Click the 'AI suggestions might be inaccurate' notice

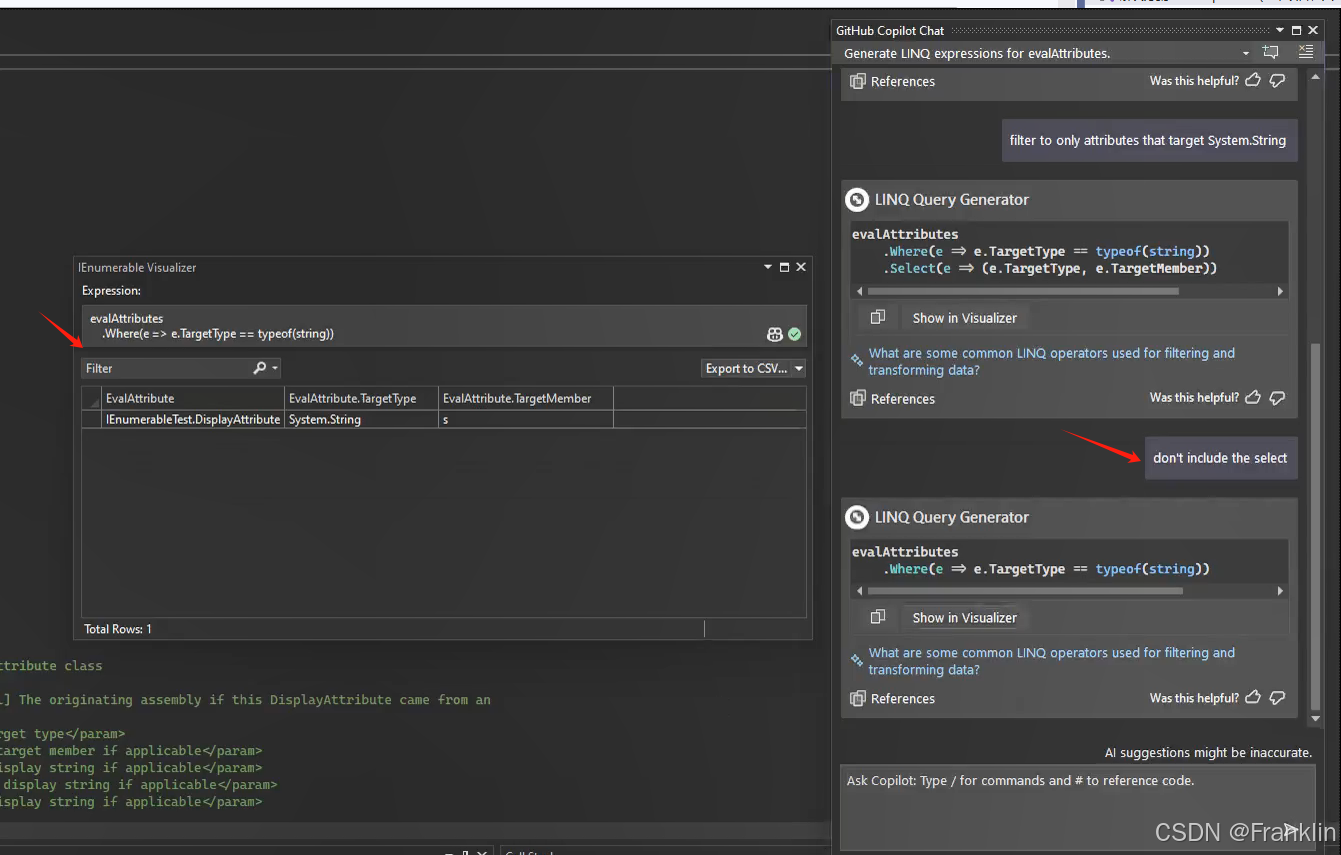point(1208,752)
